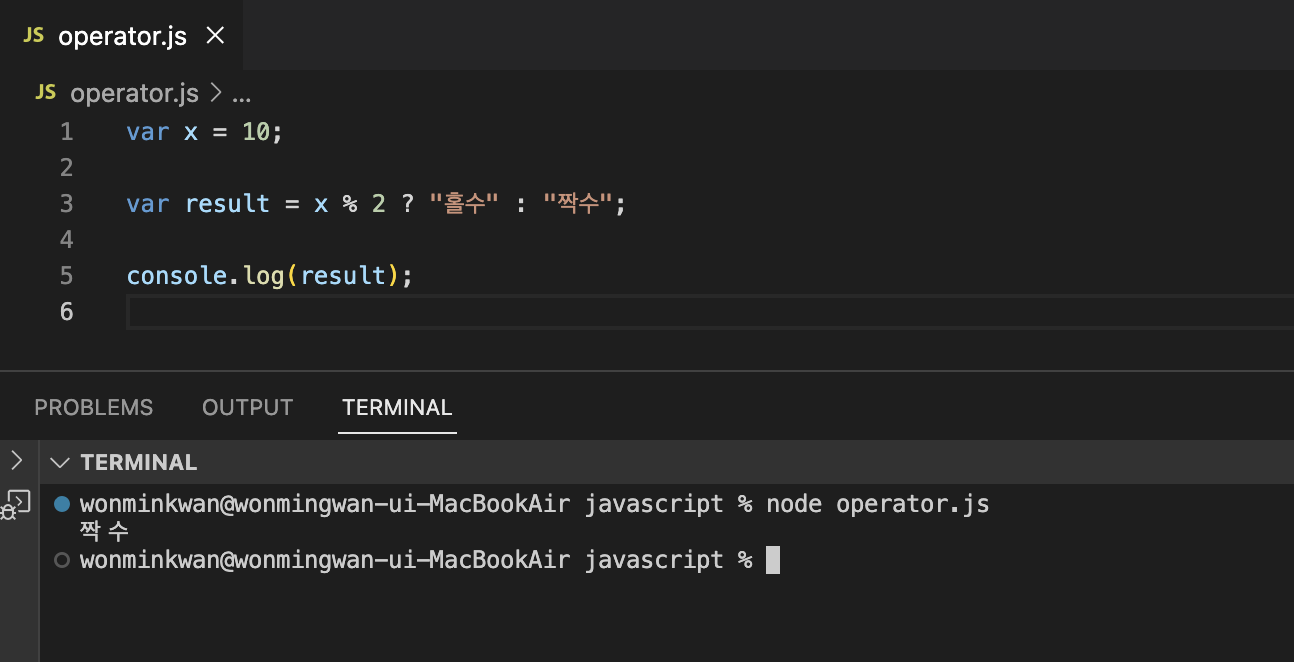
Task: Click terminal output 짝수
Action: pyautogui.click(x=104, y=532)
